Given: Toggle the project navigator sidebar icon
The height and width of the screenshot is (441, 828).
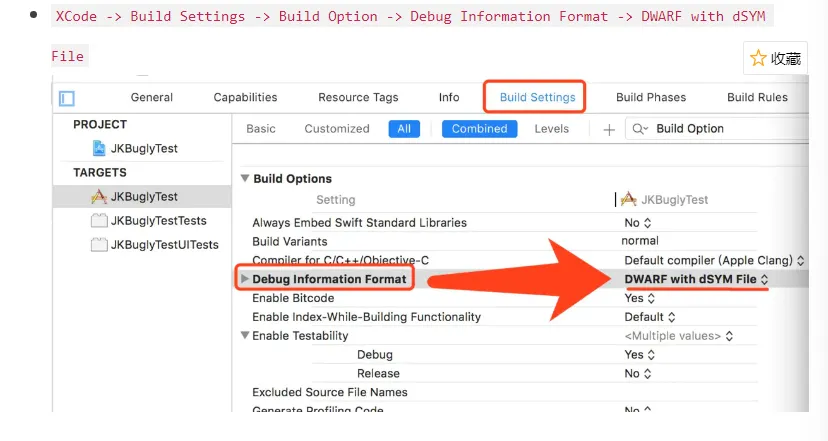Looking at the screenshot, I should [x=67, y=98].
